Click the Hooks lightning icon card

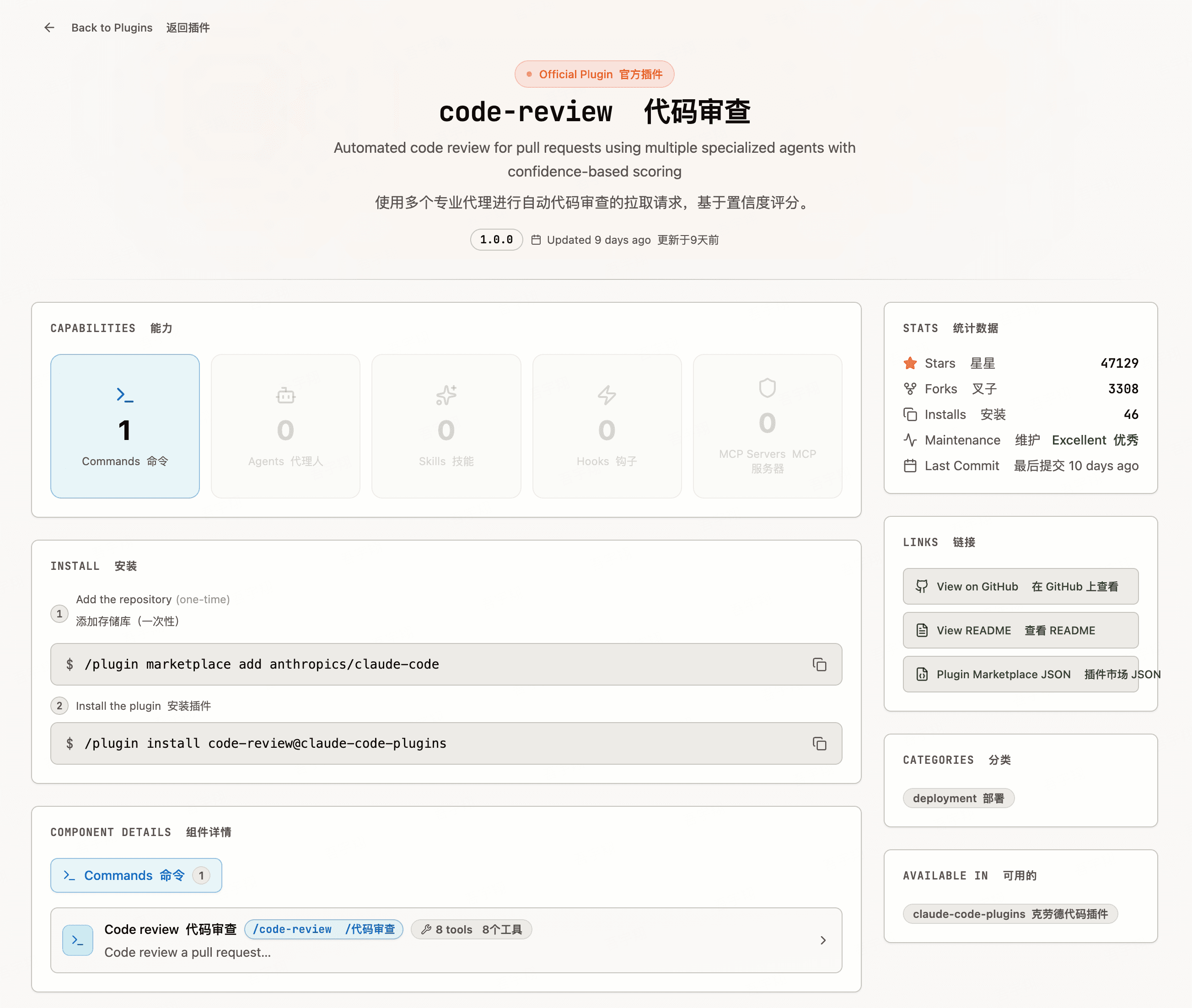pos(606,426)
